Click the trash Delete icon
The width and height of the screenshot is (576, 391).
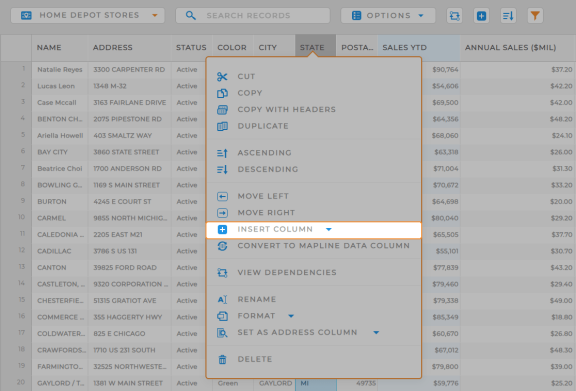point(222,359)
